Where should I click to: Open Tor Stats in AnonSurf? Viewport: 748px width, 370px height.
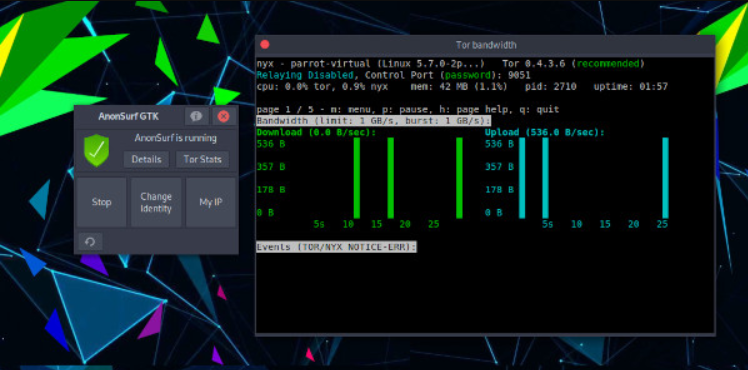pos(202,159)
